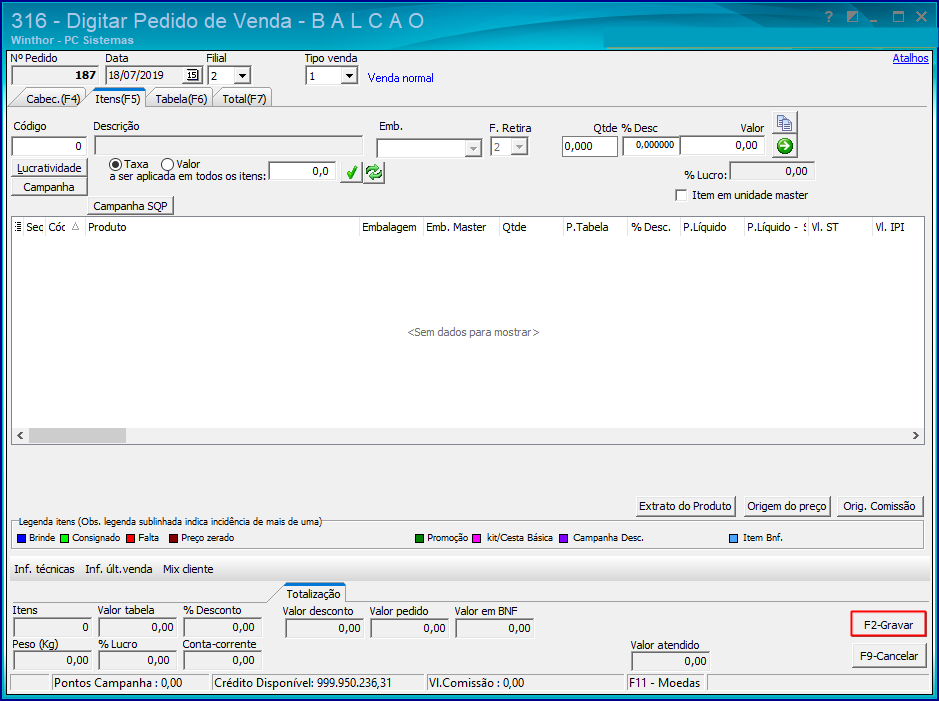Click Origem do preço button
Screen dimensions: 939x701
787,506
